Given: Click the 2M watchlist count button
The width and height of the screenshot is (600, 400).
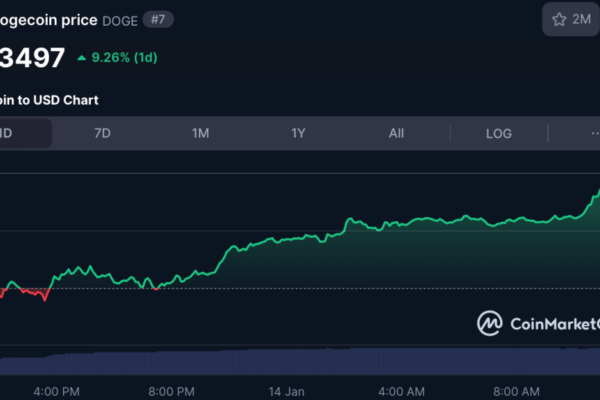Looking at the screenshot, I should pos(571,19).
